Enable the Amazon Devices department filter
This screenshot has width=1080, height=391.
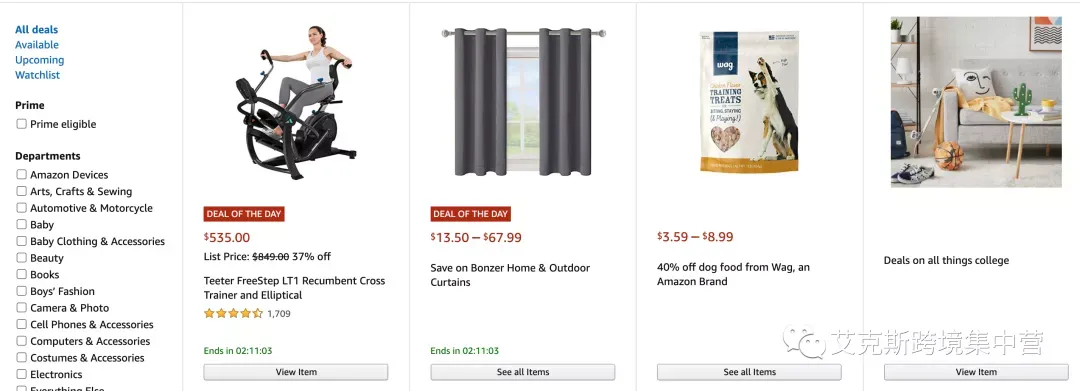21,174
